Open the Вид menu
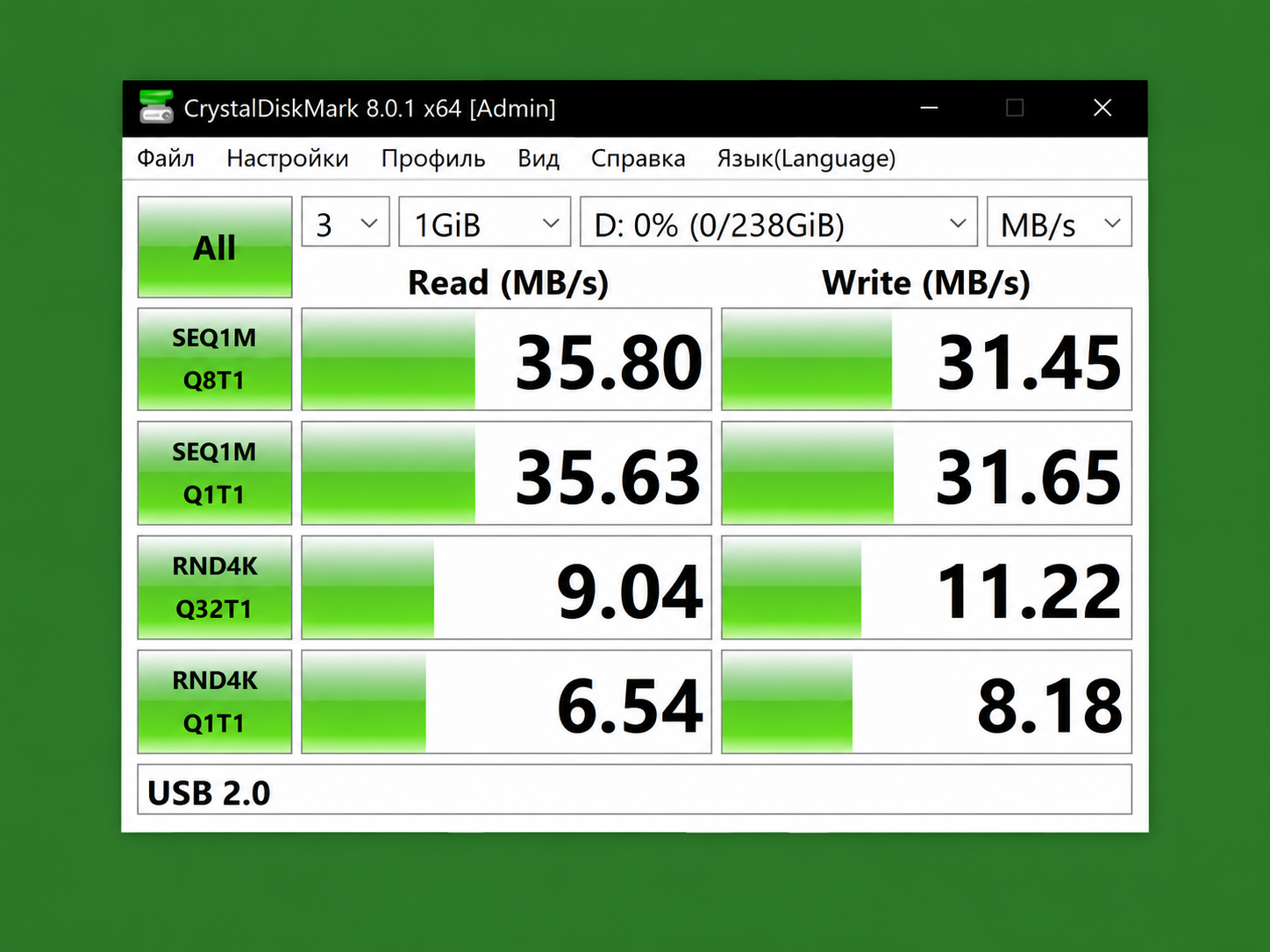Image resolution: width=1270 pixels, height=952 pixels. click(x=539, y=159)
